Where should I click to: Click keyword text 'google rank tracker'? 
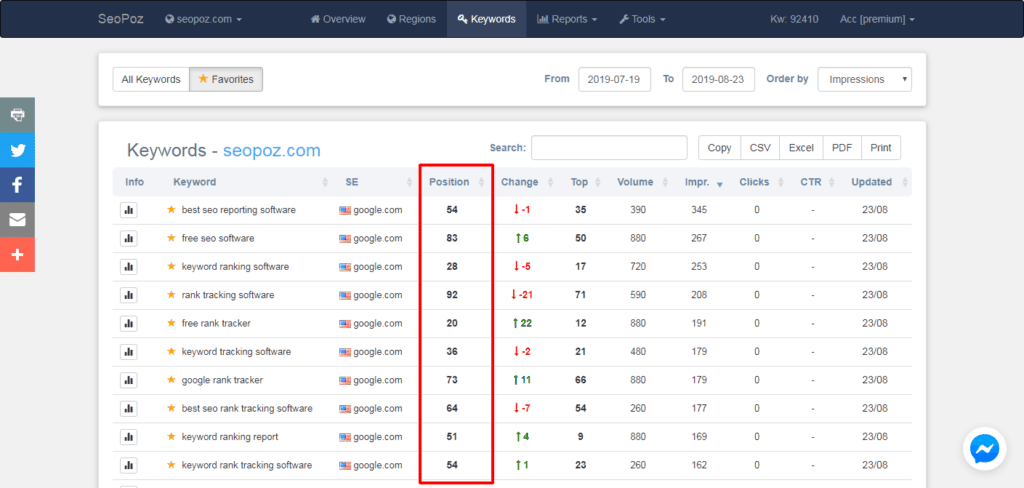[222, 380]
